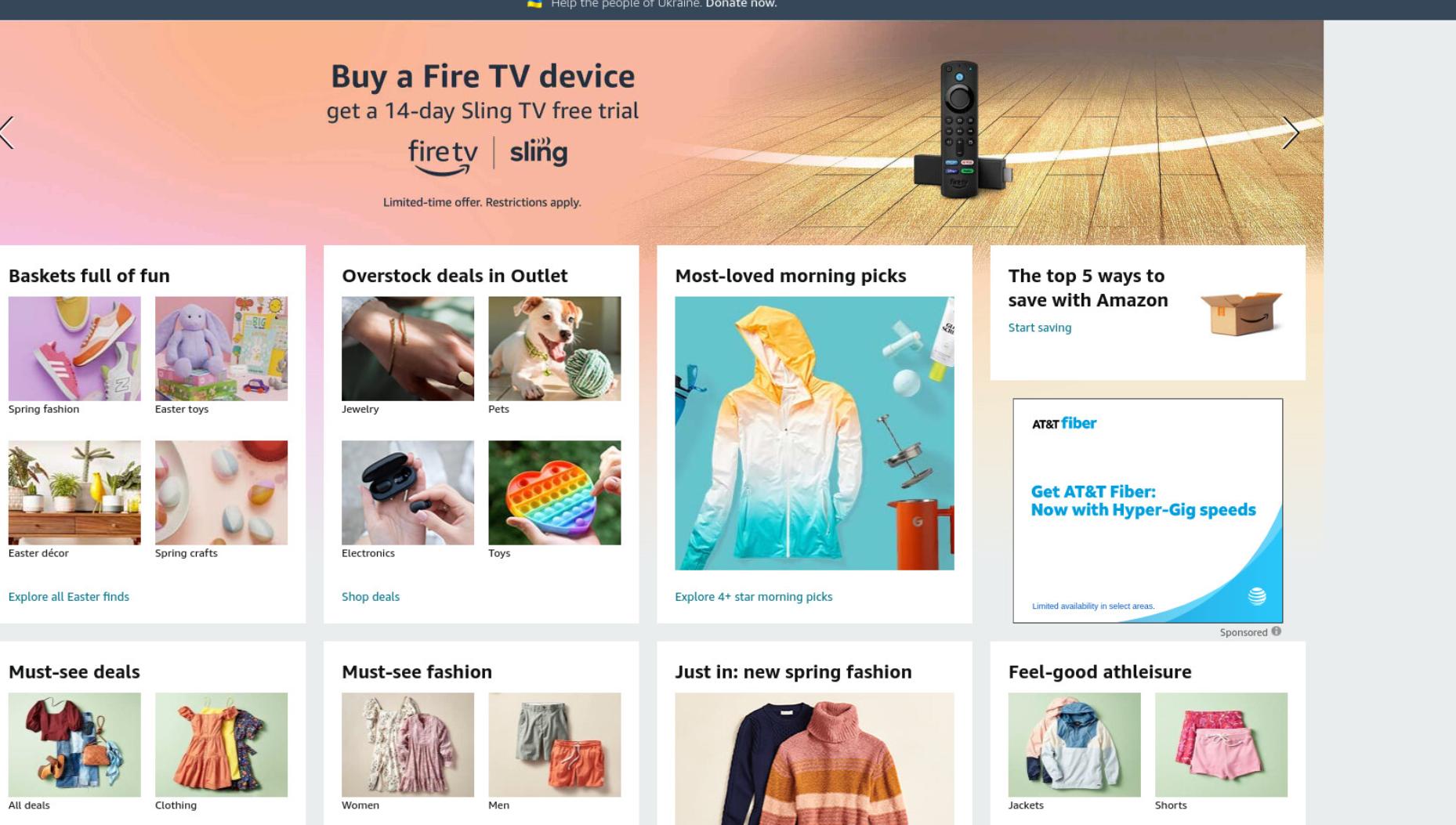Select the Electronics earbuds thumbnail

pyautogui.click(x=407, y=493)
